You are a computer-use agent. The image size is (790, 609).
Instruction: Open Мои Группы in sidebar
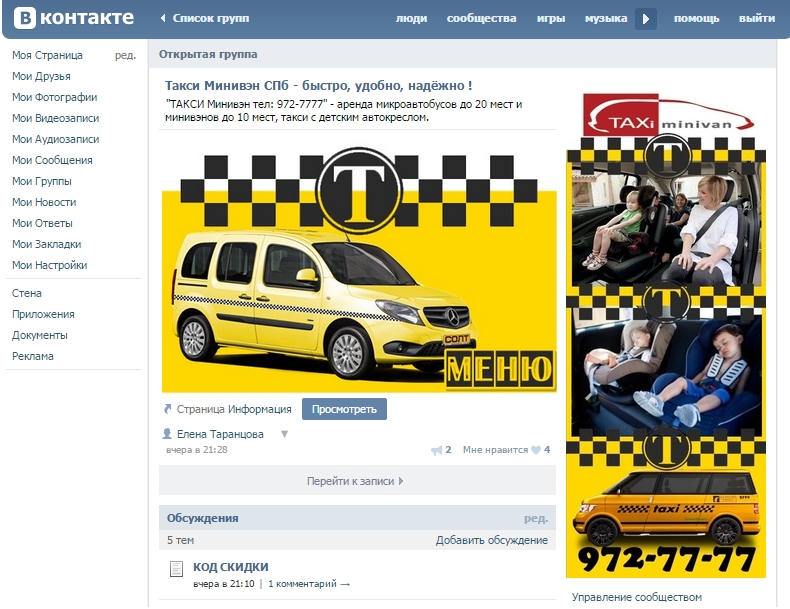(42, 181)
